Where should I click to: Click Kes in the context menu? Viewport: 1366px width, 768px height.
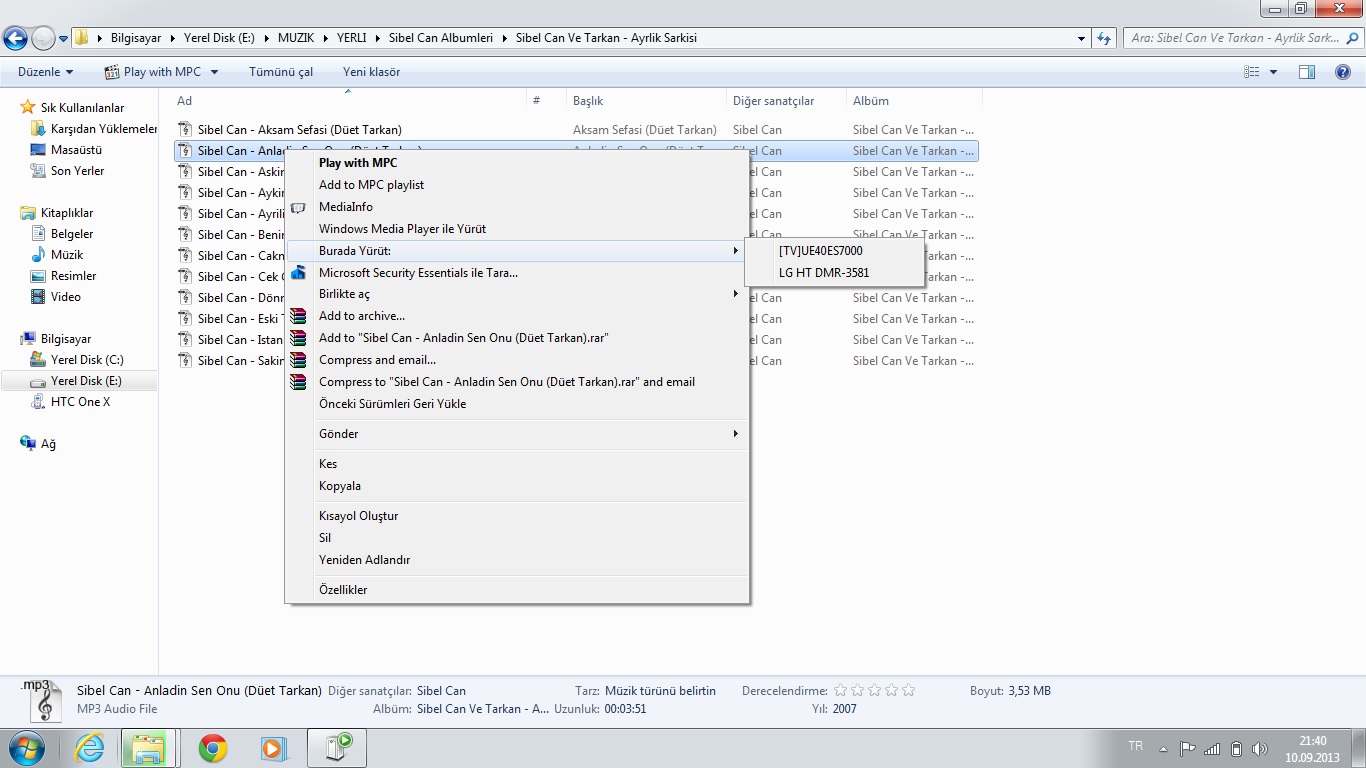tap(328, 464)
